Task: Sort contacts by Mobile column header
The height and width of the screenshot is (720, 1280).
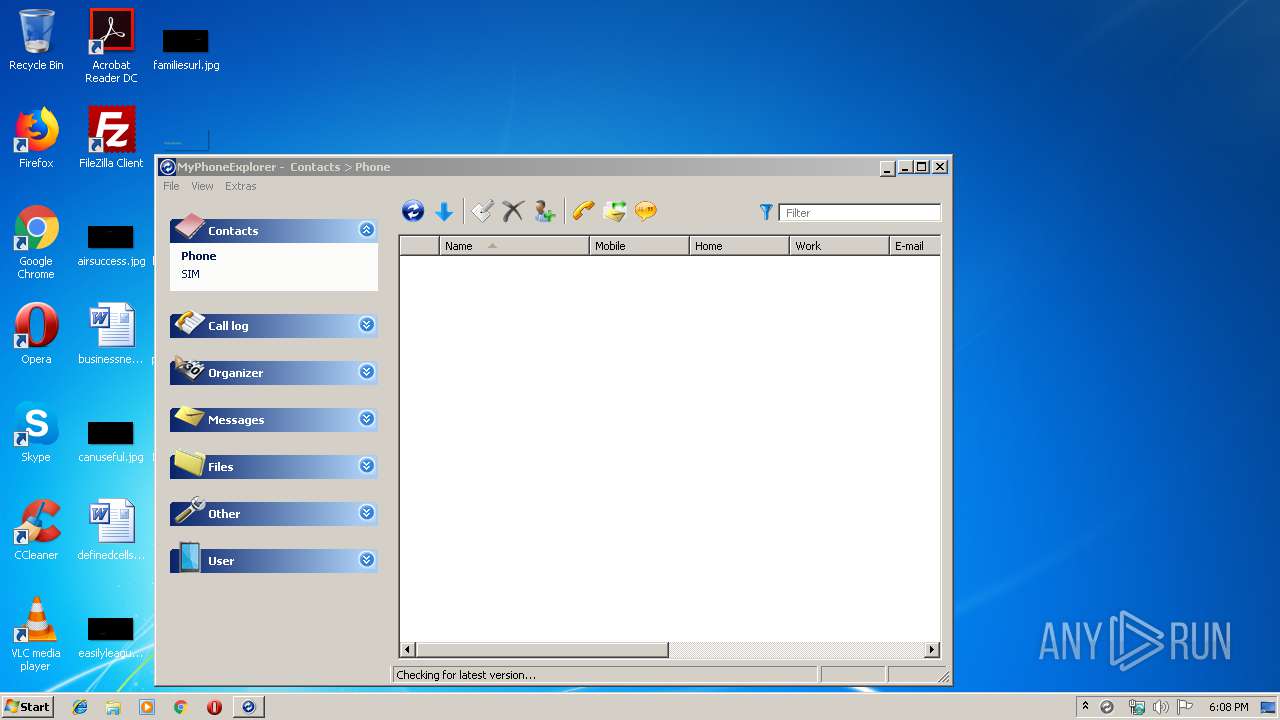Action: 639,246
